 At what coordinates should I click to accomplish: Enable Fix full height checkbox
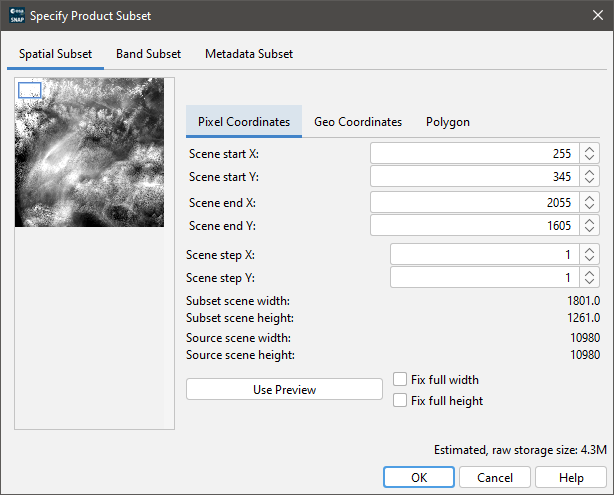401,401
